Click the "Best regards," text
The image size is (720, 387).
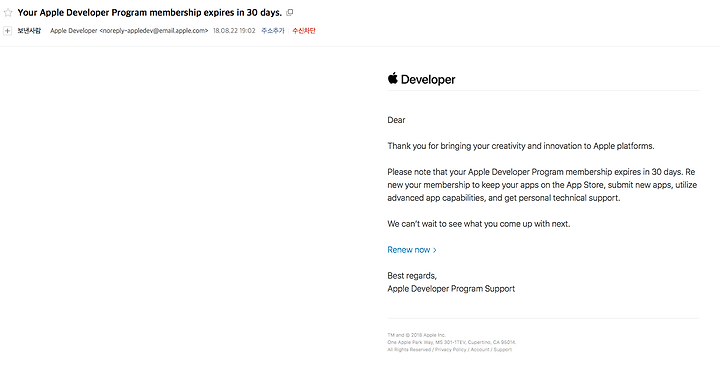412,276
